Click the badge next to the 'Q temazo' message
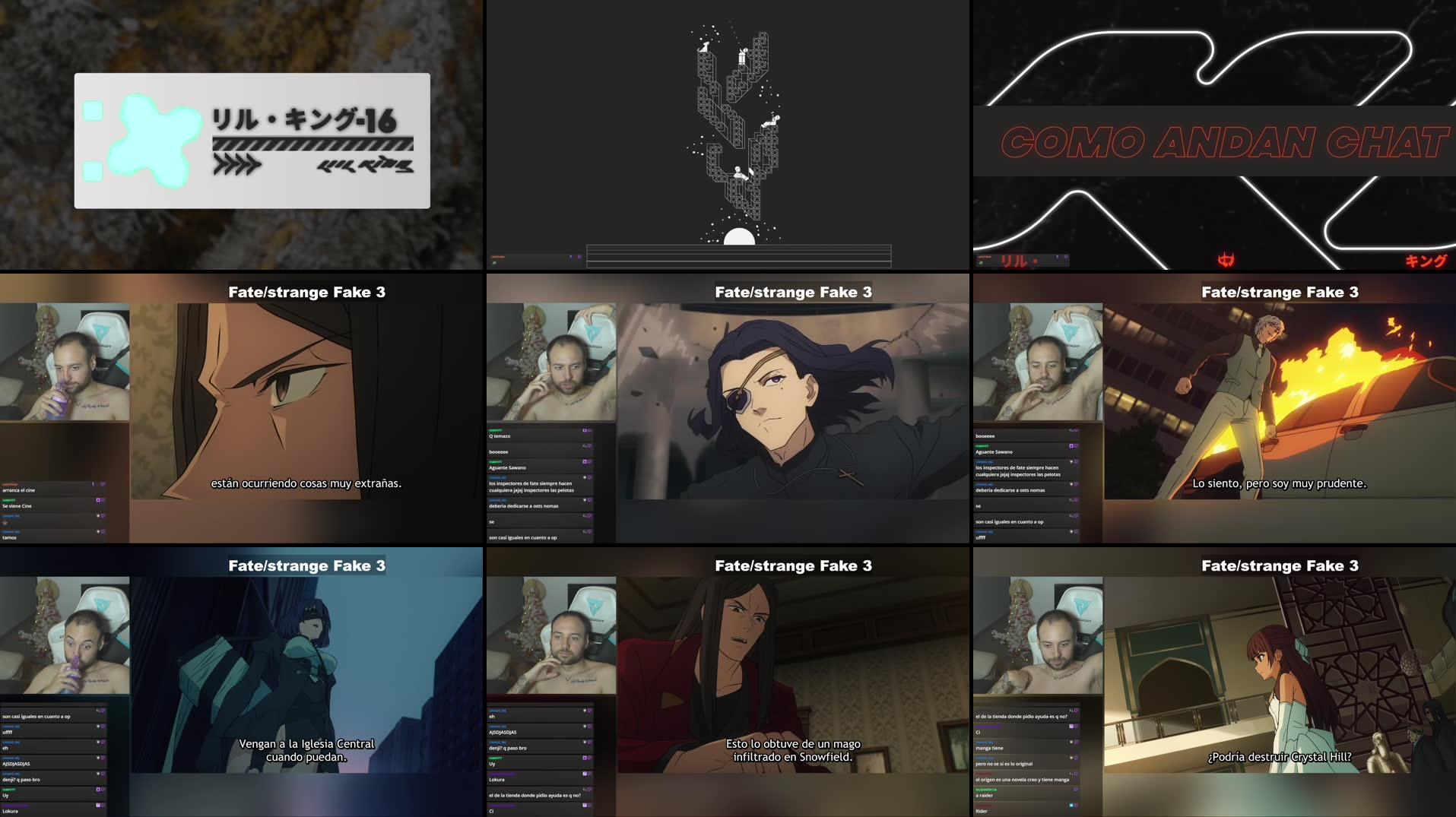 pyautogui.click(x=585, y=430)
